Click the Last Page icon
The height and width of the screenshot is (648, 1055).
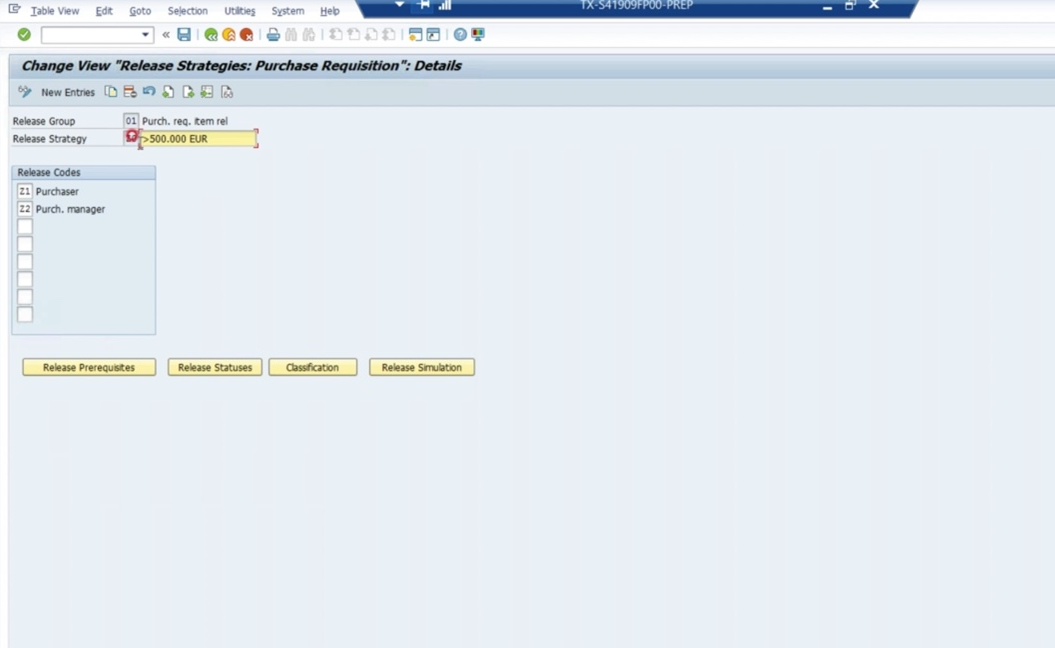(x=389, y=34)
